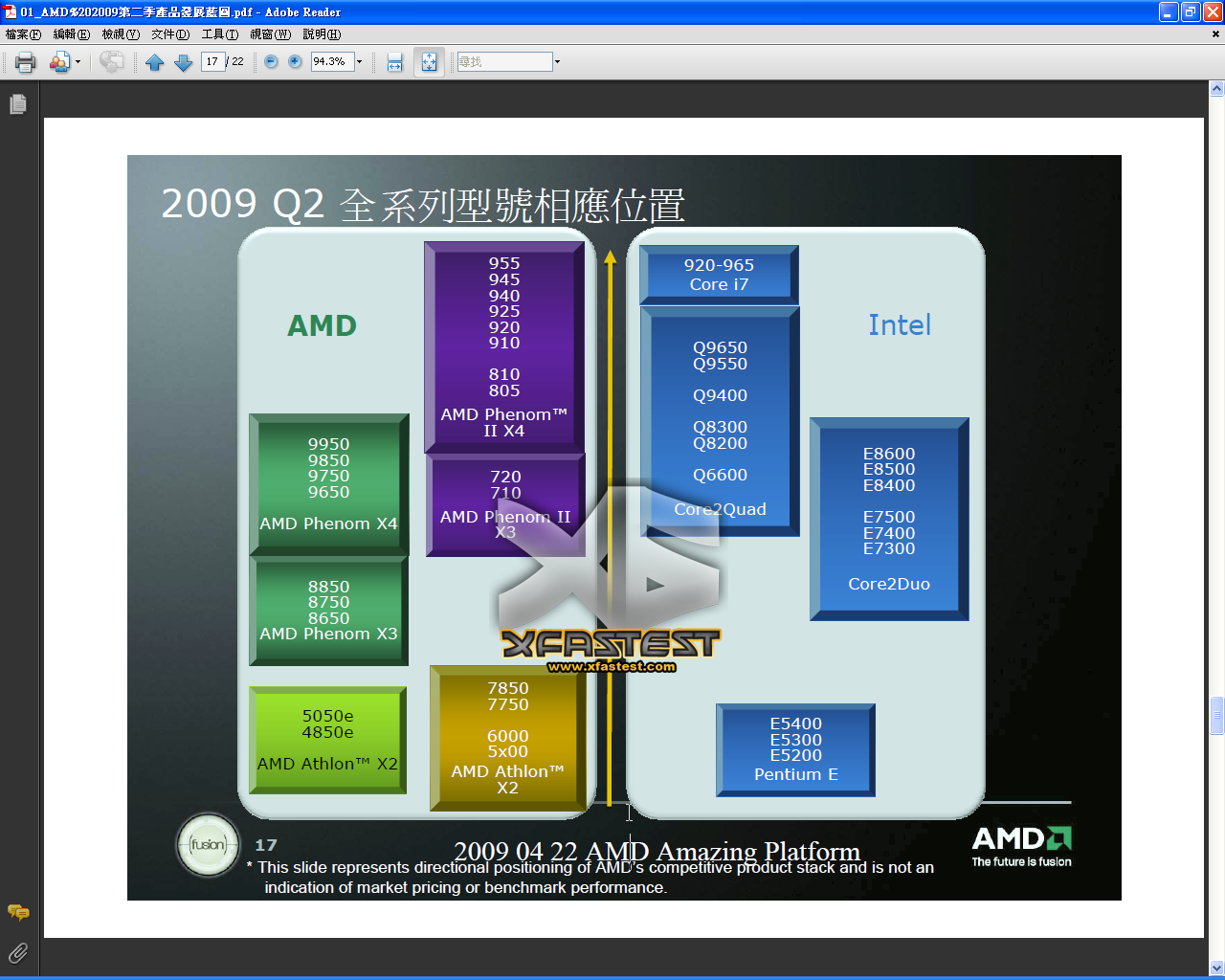Open the Attachments paperclip icon in sidebar
The width and height of the screenshot is (1225, 980).
point(18,953)
